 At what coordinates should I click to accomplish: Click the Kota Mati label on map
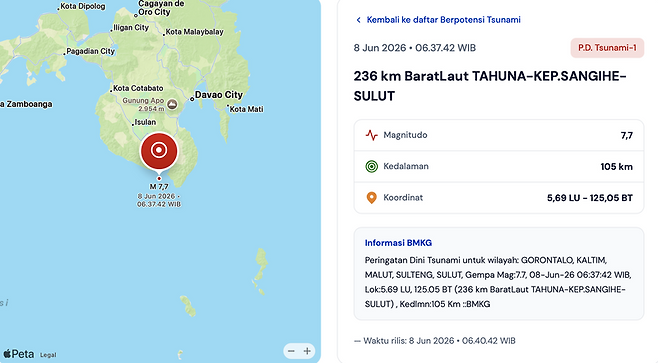246,109
